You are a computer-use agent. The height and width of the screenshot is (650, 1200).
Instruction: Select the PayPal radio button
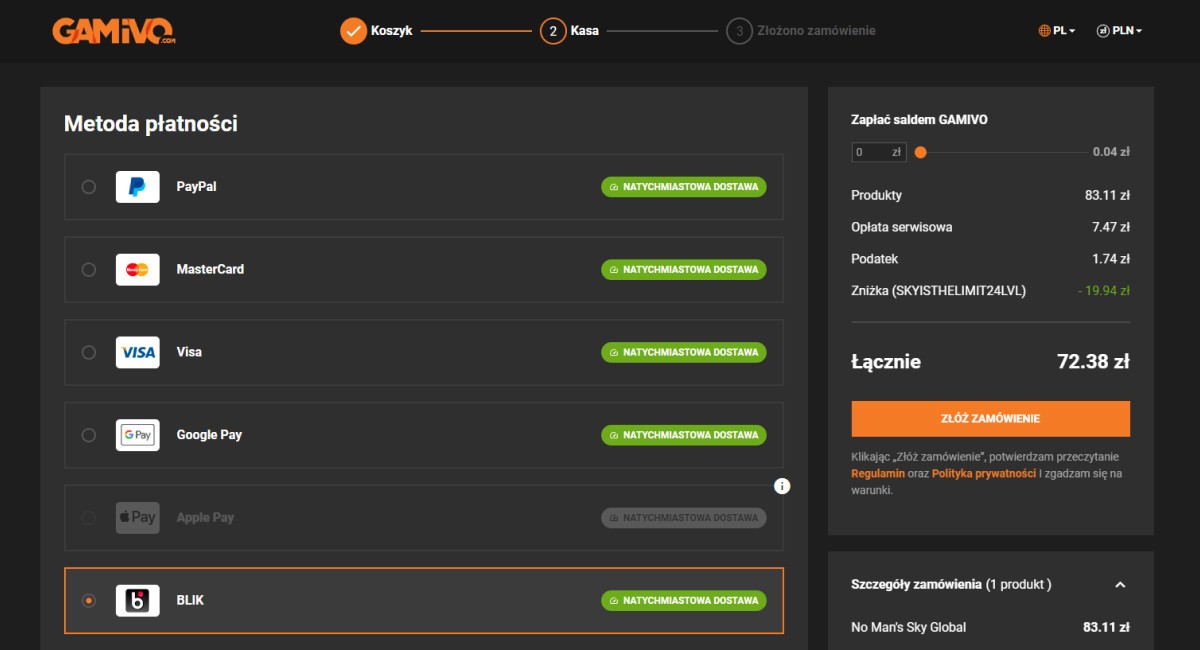(x=89, y=187)
